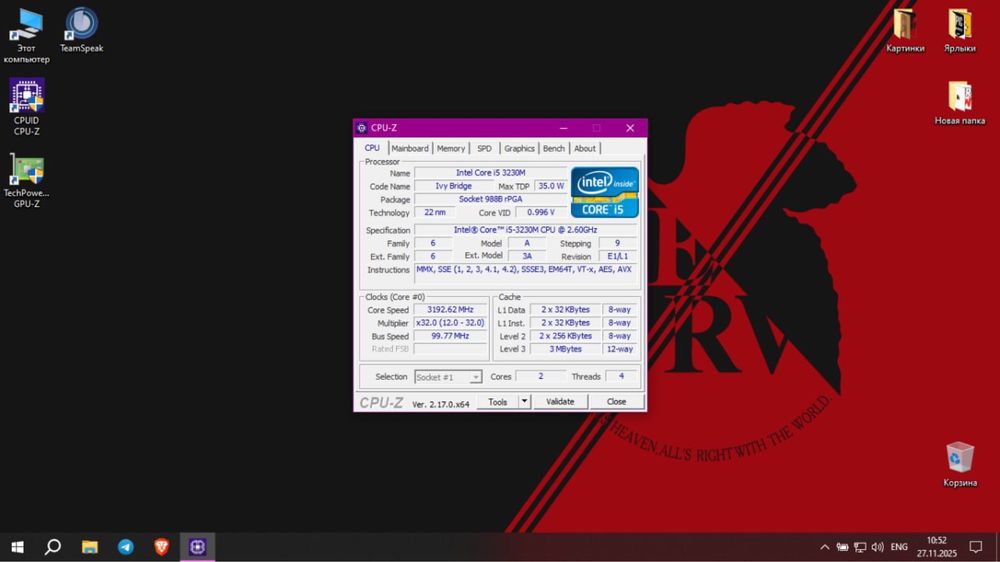Open File Explorer from taskbar
1000x562 pixels.
click(89, 547)
